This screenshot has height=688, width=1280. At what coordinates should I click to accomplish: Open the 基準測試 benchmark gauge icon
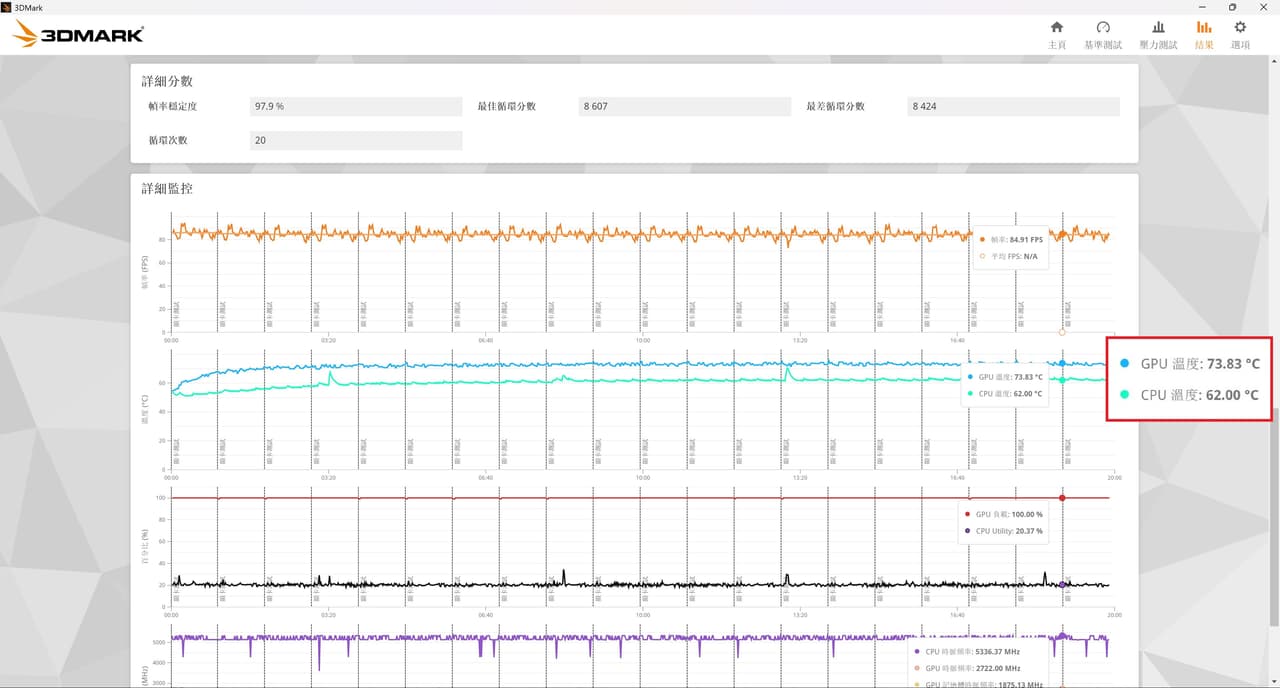(1103, 28)
